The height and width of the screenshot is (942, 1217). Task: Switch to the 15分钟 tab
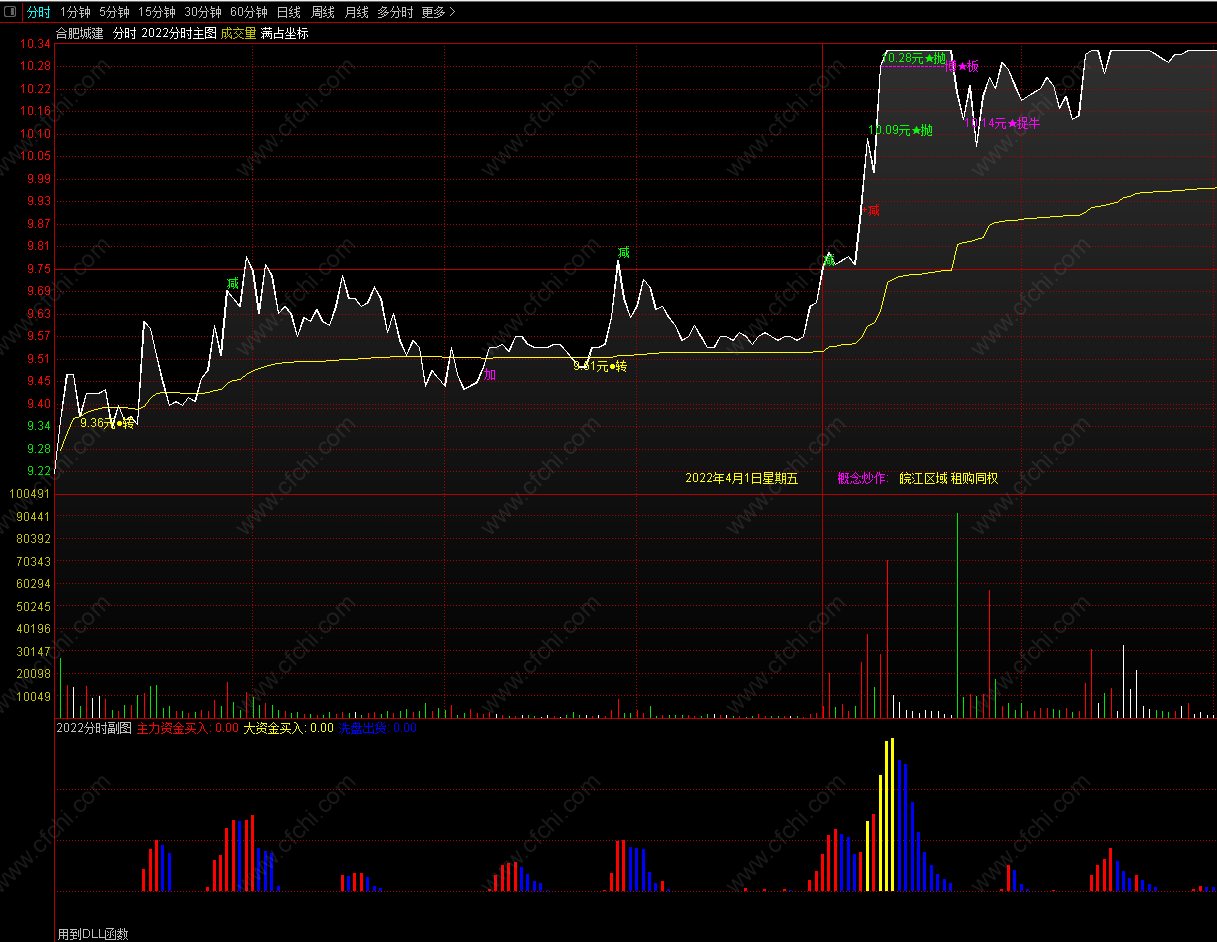(x=157, y=12)
